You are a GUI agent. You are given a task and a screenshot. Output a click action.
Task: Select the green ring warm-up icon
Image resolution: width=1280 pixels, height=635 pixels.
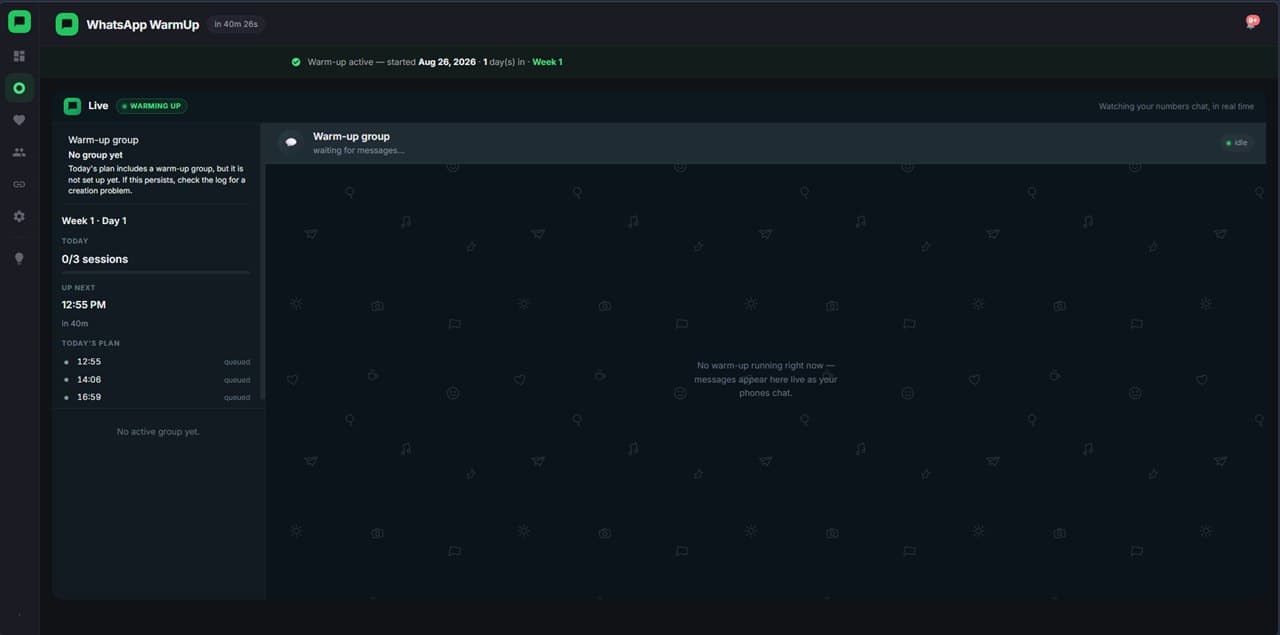[x=19, y=88]
